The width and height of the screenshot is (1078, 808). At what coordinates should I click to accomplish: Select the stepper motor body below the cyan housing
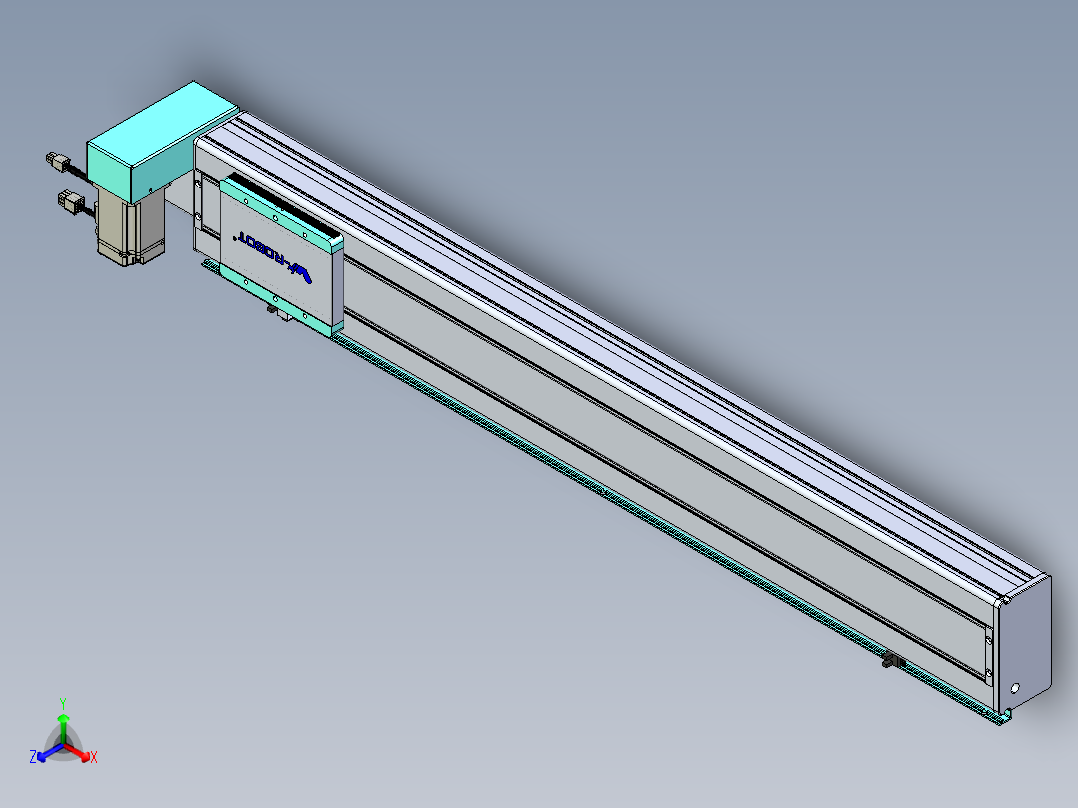pos(131,225)
